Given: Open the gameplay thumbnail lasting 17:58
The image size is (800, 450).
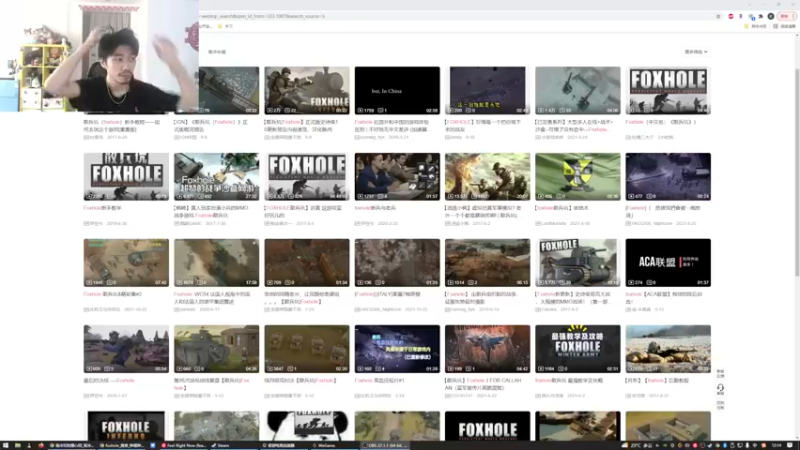Looking at the screenshot, I should (x=216, y=262).
